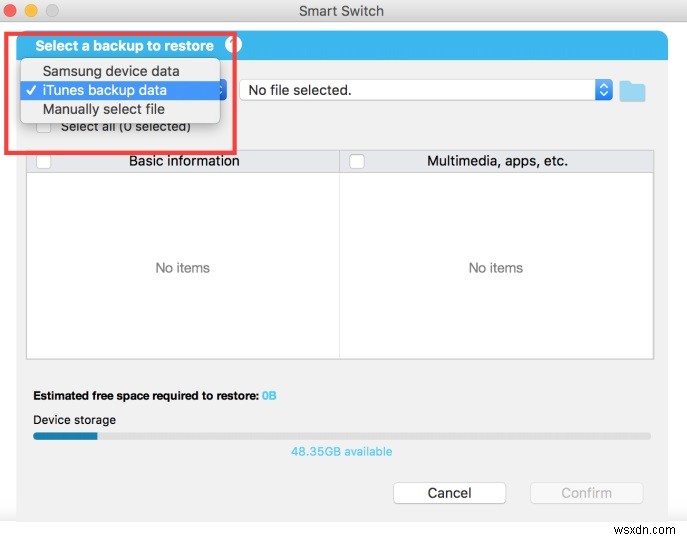
Task: Click the 48.35GB available text
Action: coord(342,451)
